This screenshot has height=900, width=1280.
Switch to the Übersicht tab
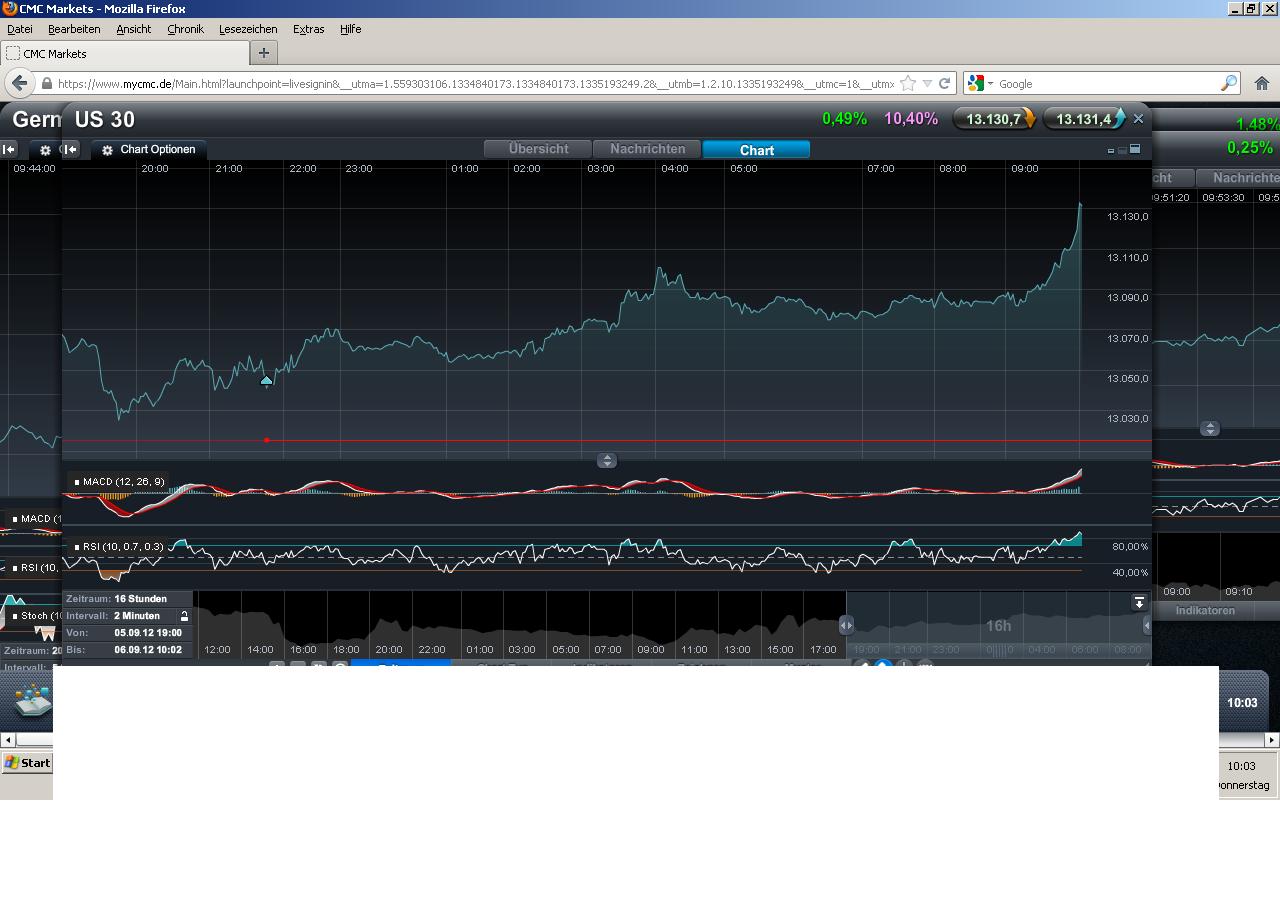click(x=538, y=149)
